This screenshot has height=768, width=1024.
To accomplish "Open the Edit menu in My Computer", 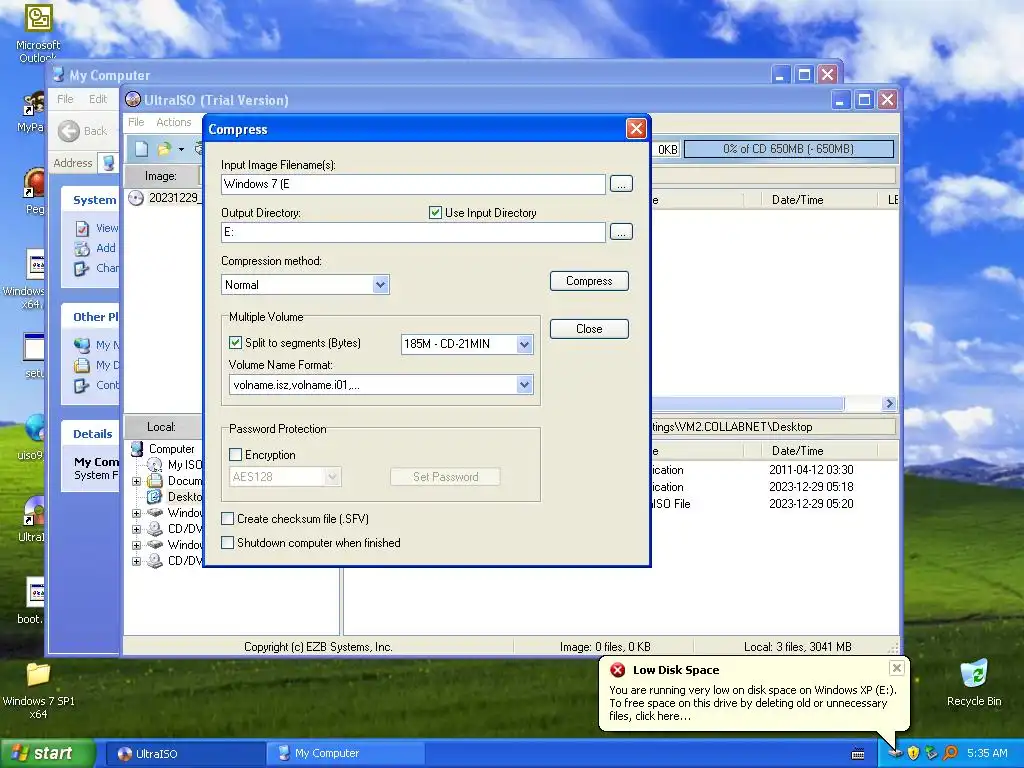I will pos(98,99).
